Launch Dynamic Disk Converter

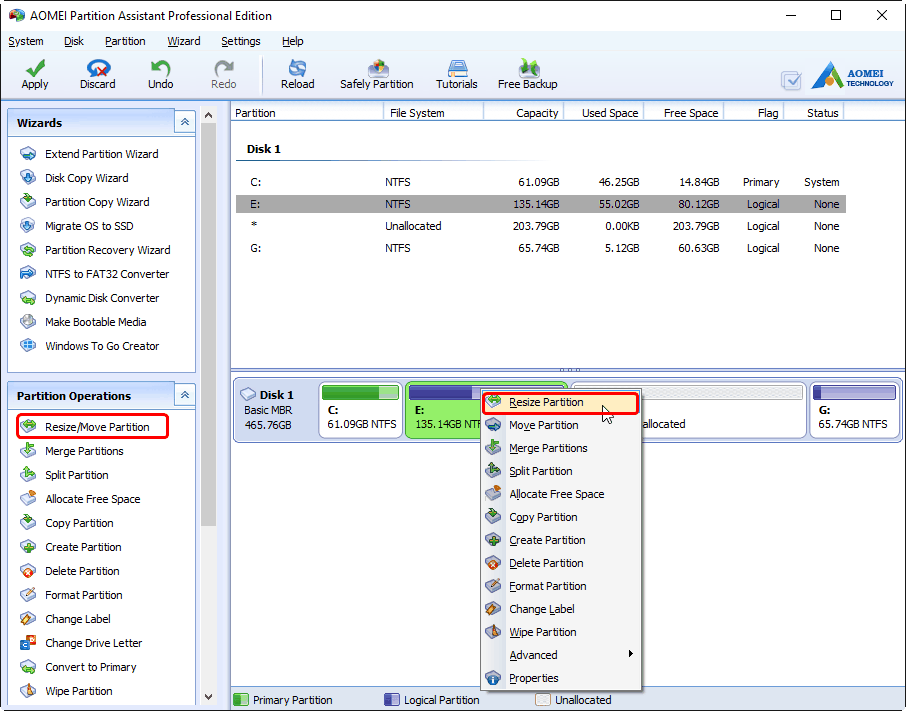[x=89, y=298]
